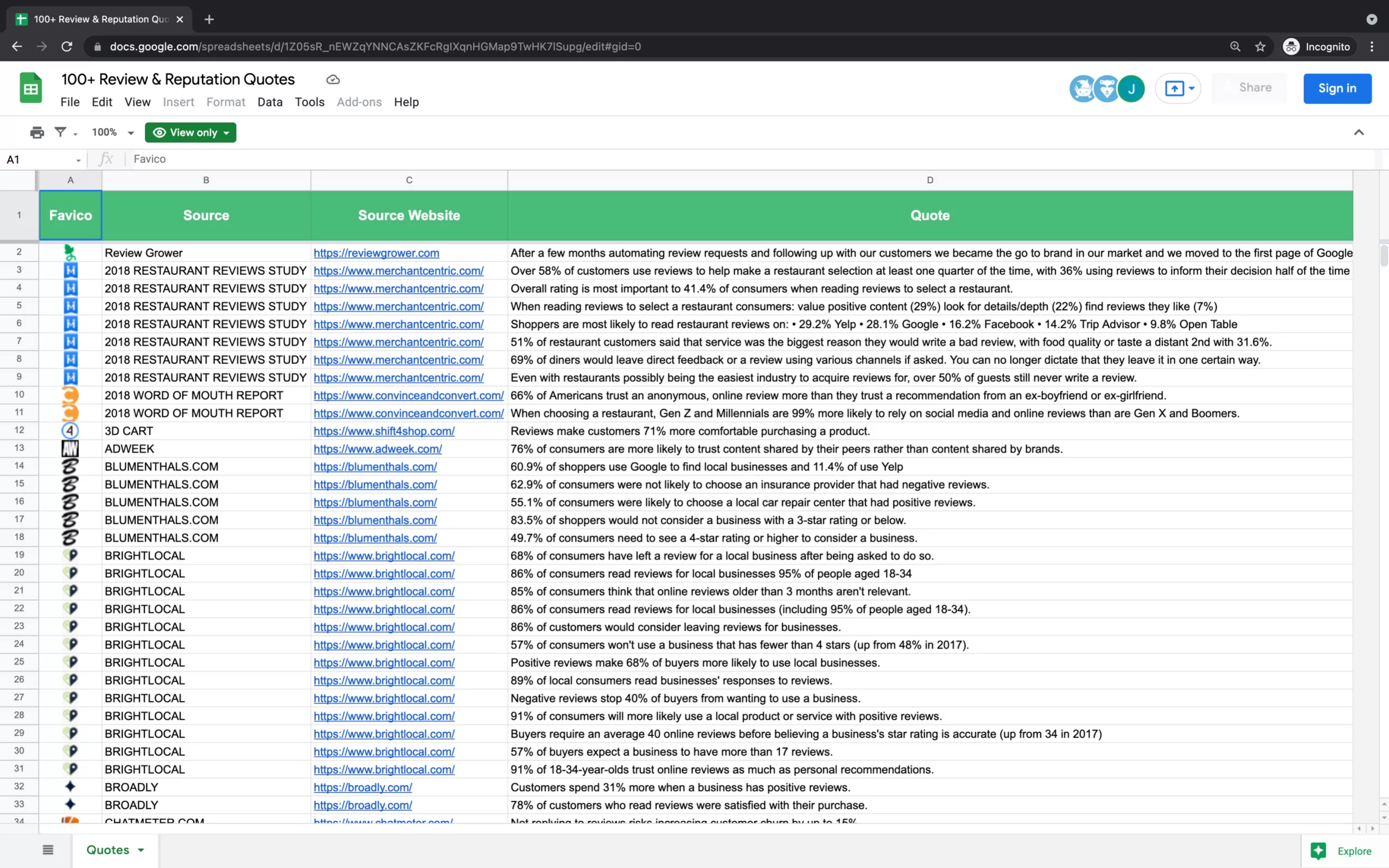This screenshot has width=1389, height=868.
Task: Open the Help menu
Action: [x=406, y=102]
